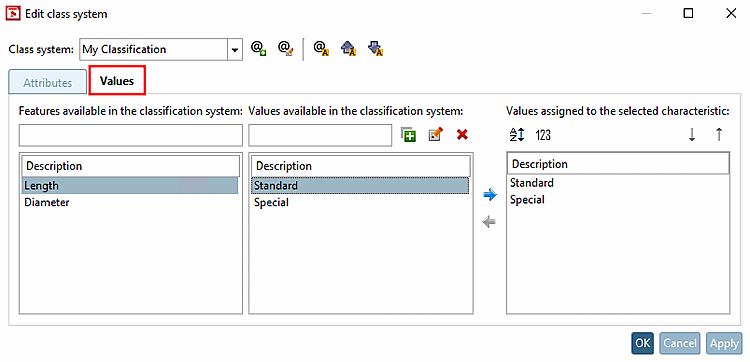The image size is (750, 362).
Task: Click Description header in assigned values list
Action: [618, 164]
